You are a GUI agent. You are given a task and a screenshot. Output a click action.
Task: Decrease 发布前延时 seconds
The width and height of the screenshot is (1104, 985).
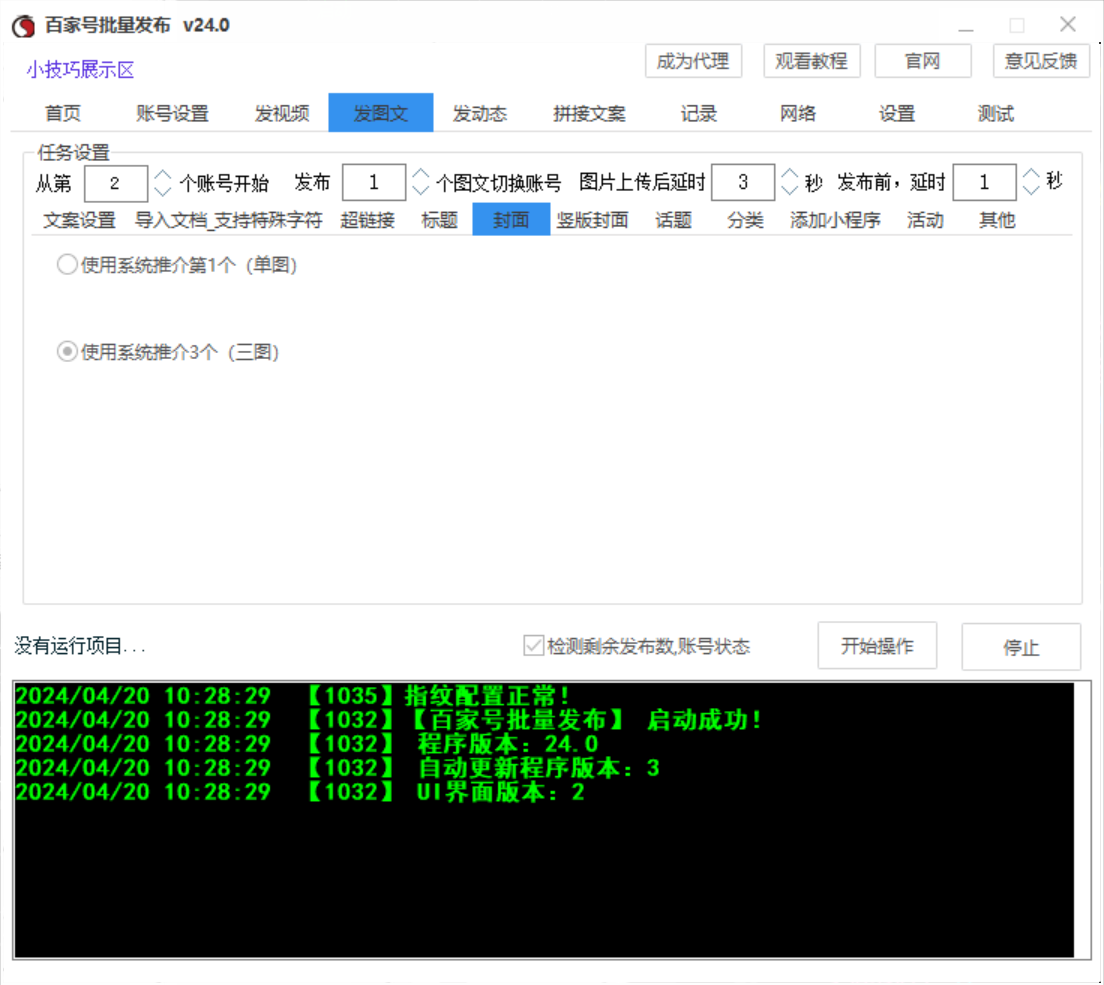[1031, 189]
